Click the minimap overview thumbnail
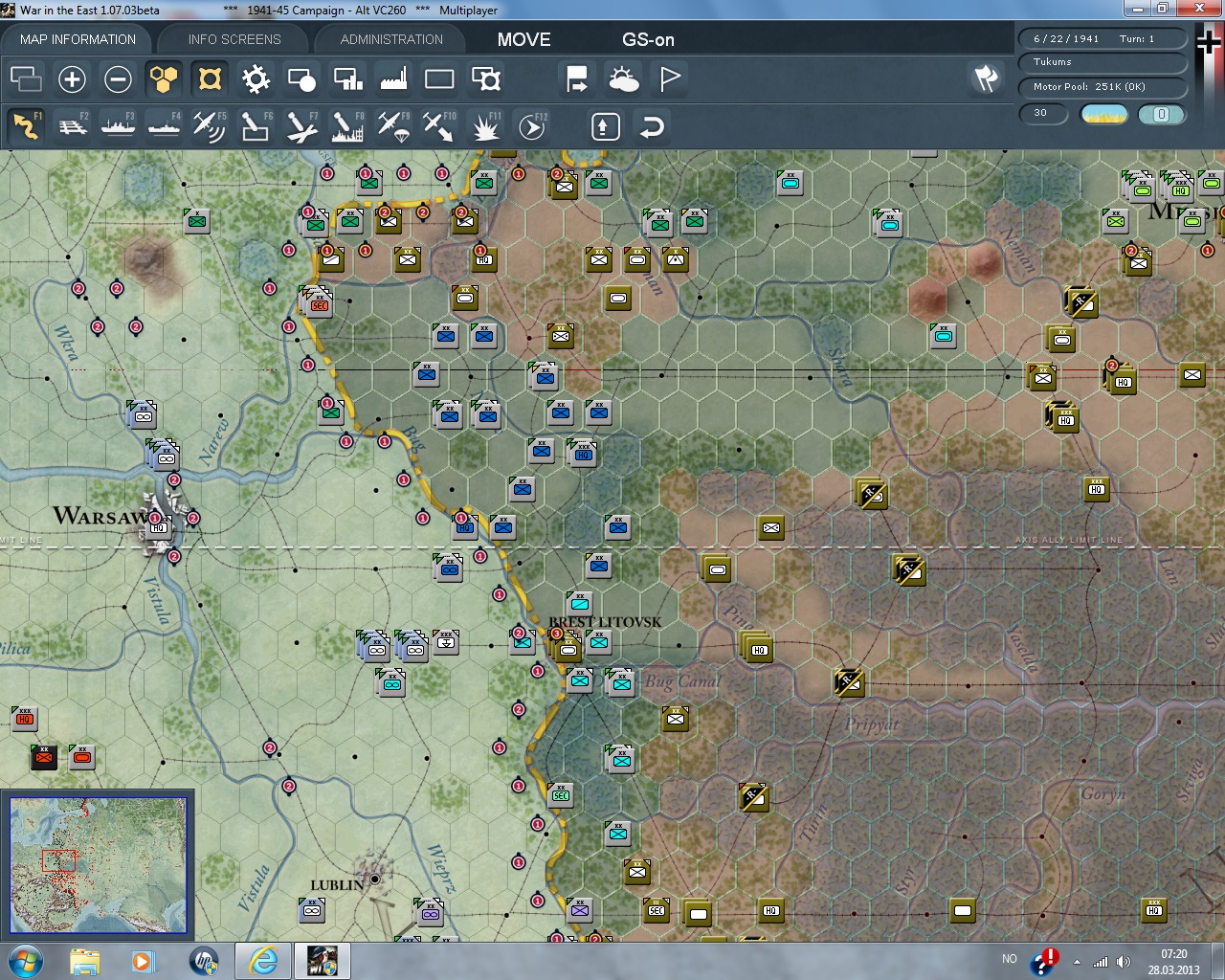This screenshot has width=1225, height=980. (98, 865)
